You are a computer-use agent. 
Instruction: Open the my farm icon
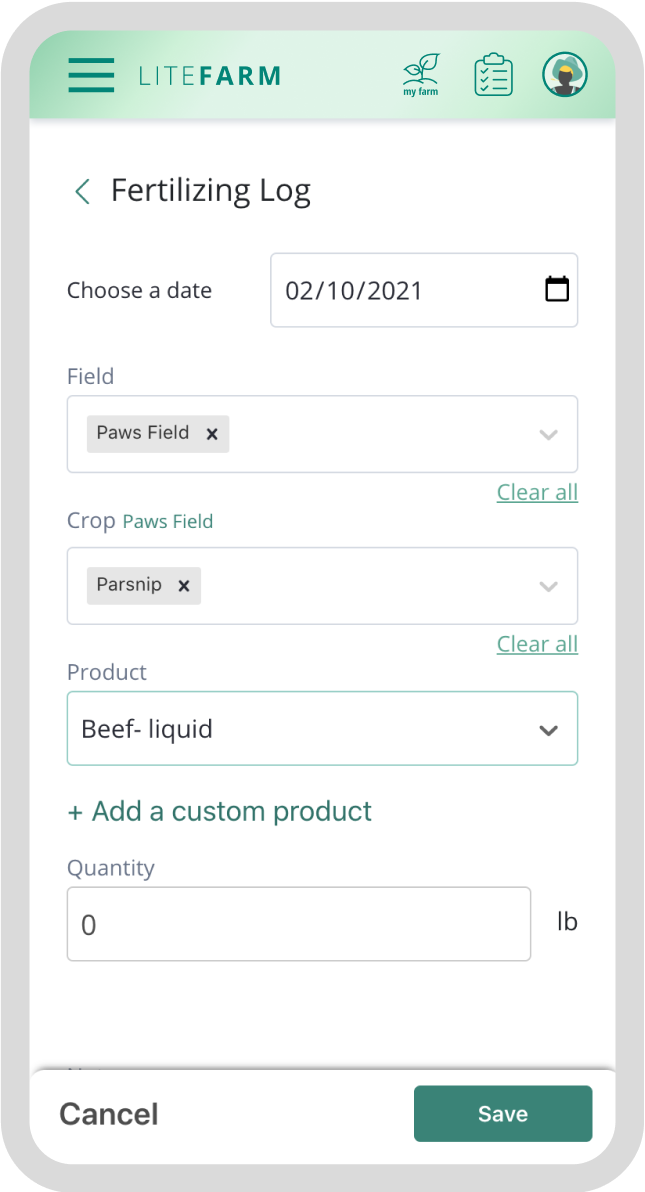coord(421,75)
